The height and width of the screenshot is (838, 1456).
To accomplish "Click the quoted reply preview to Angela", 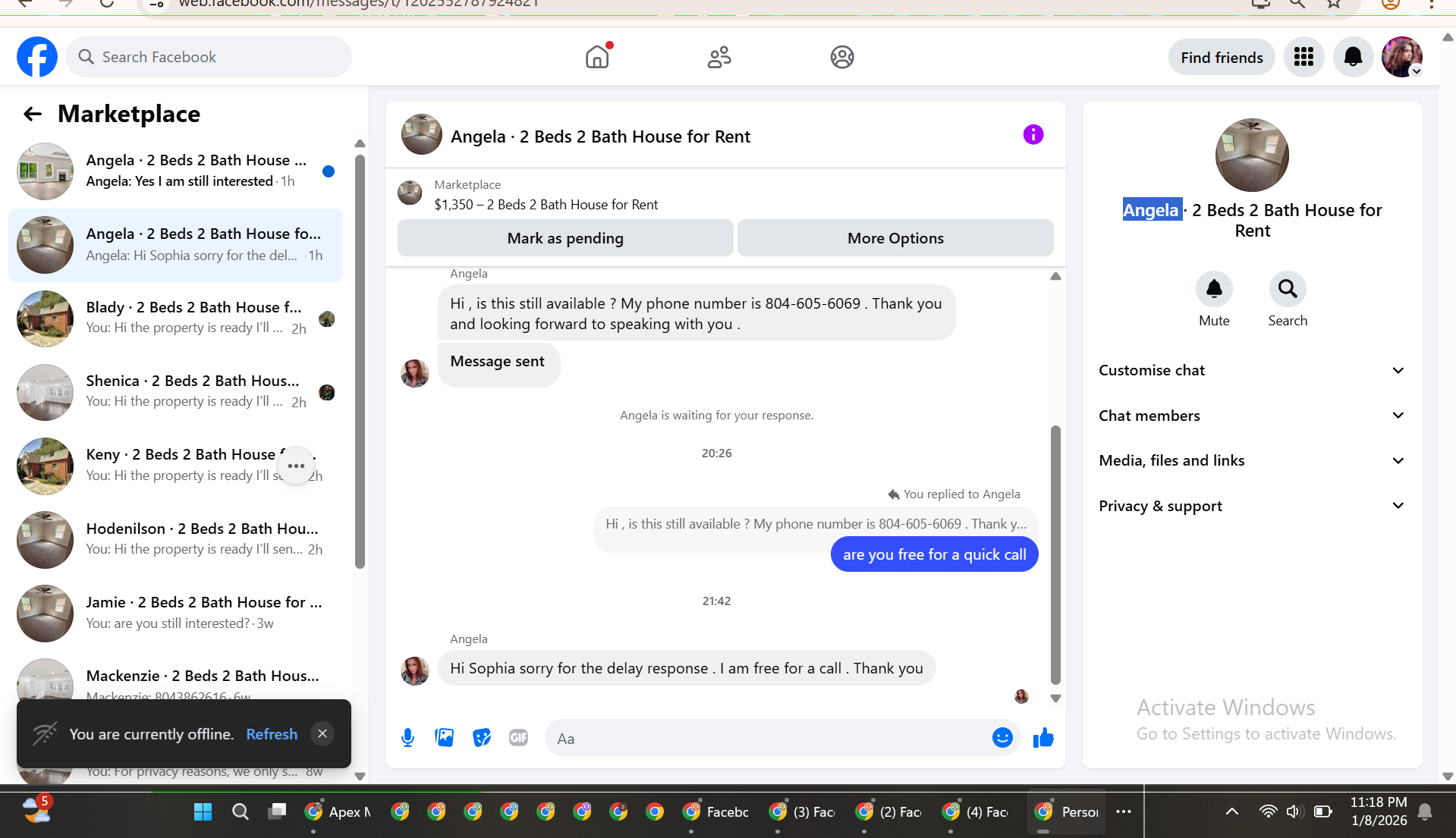I will [816, 524].
